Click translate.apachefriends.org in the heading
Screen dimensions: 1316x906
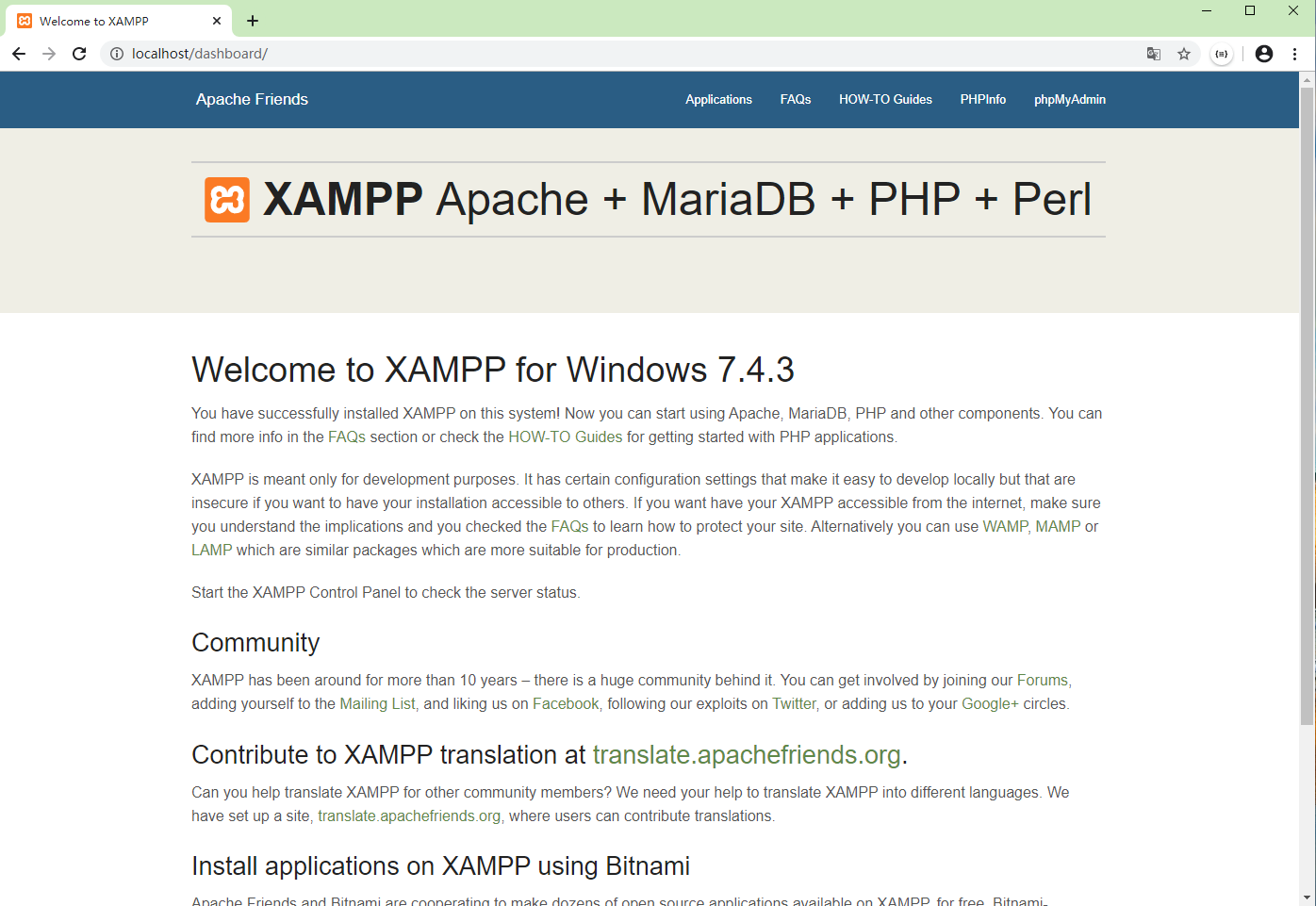747,755
